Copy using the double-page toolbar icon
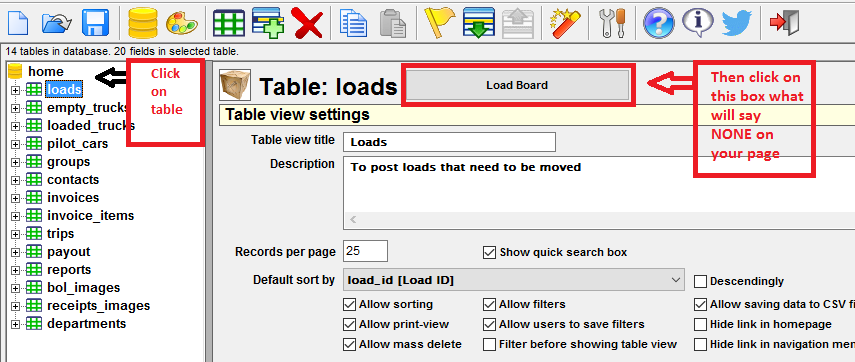The width and height of the screenshot is (855, 362). [353, 23]
